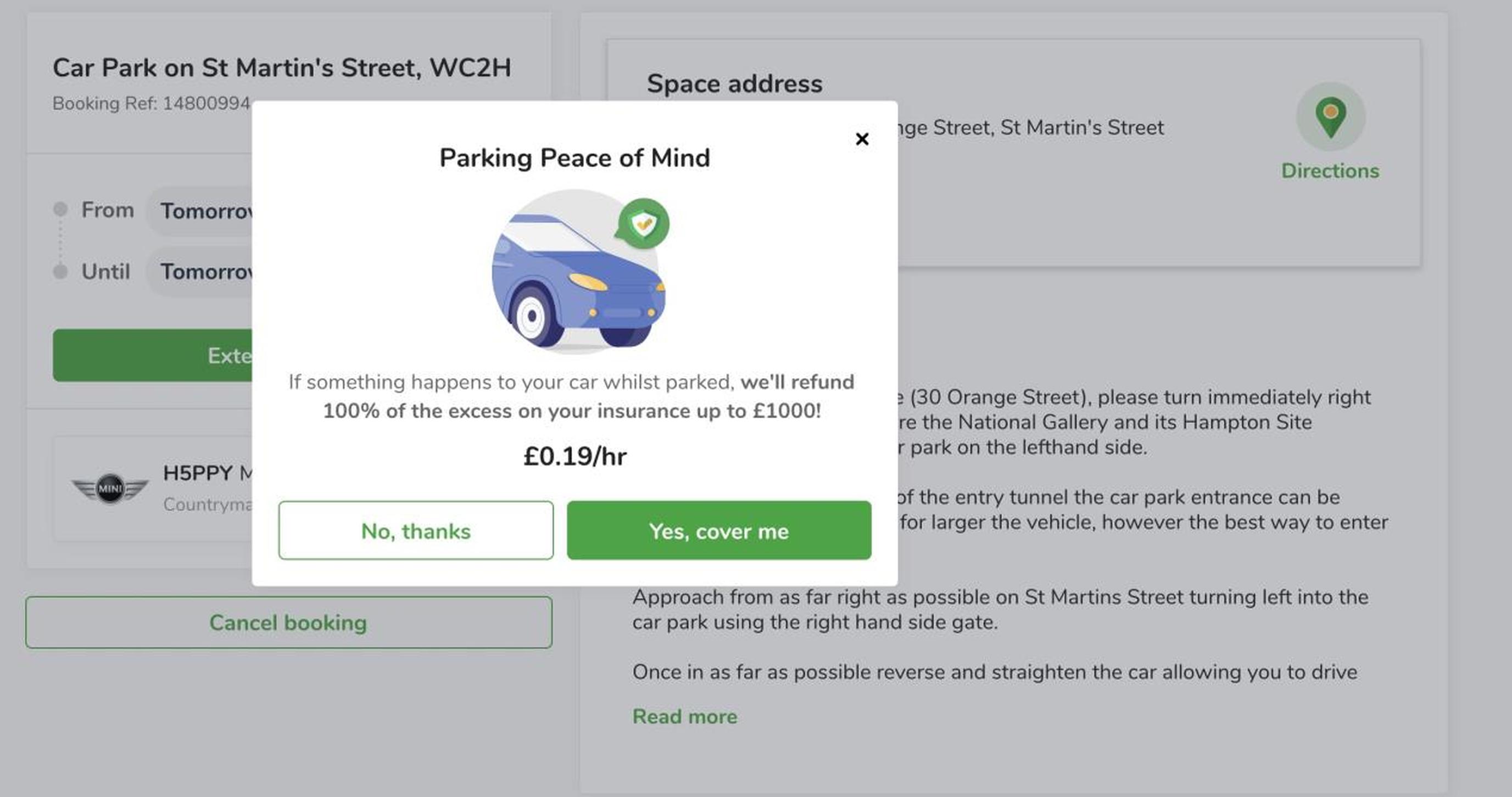Image resolution: width=1512 pixels, height=797 pixels.
Task: Click the green Extend booking button
Action: tap(153, 355)
